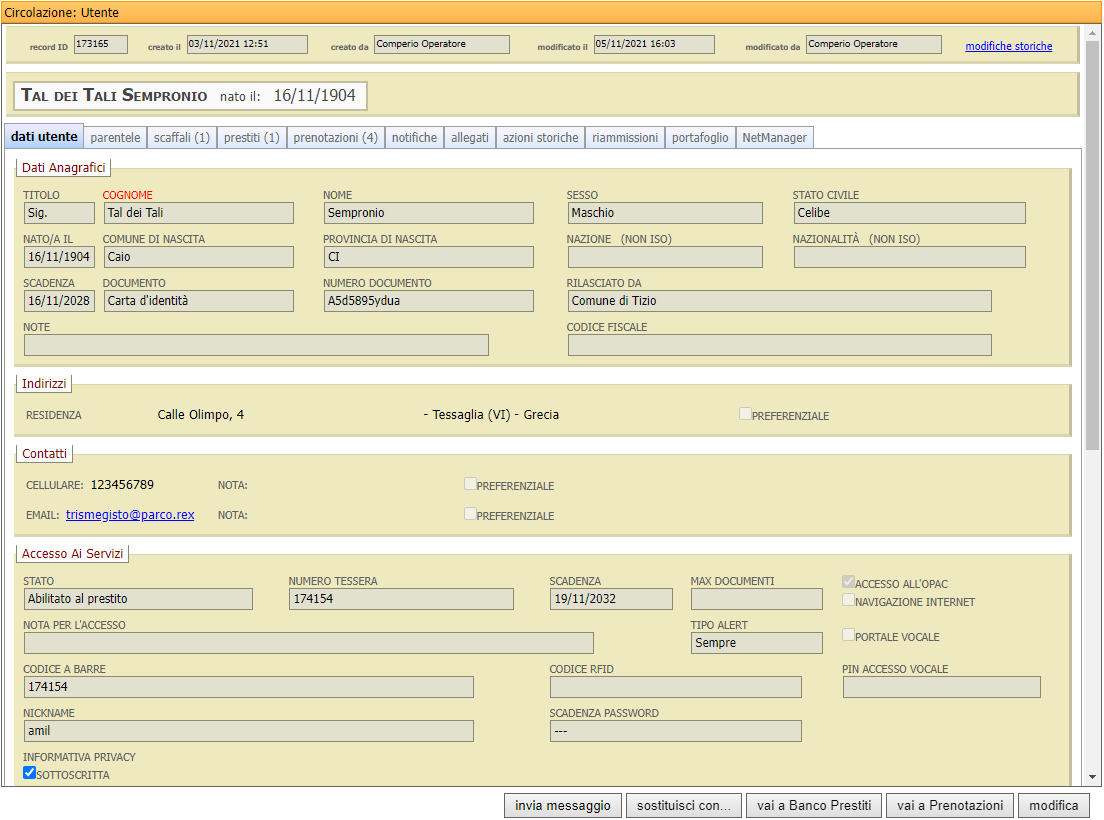This screenshot has height=820, width=1104.
Task: Go to Banco Prestiti
Action: point(814,806)
